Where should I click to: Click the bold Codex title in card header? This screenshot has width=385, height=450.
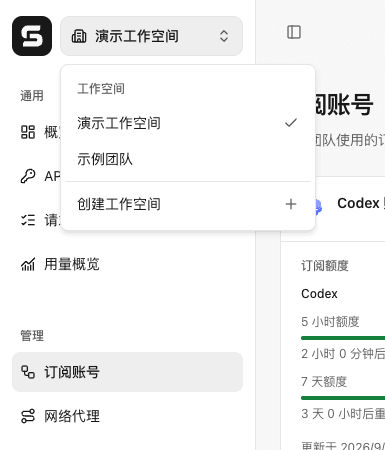pyautogui.click(x=358, y=203)
